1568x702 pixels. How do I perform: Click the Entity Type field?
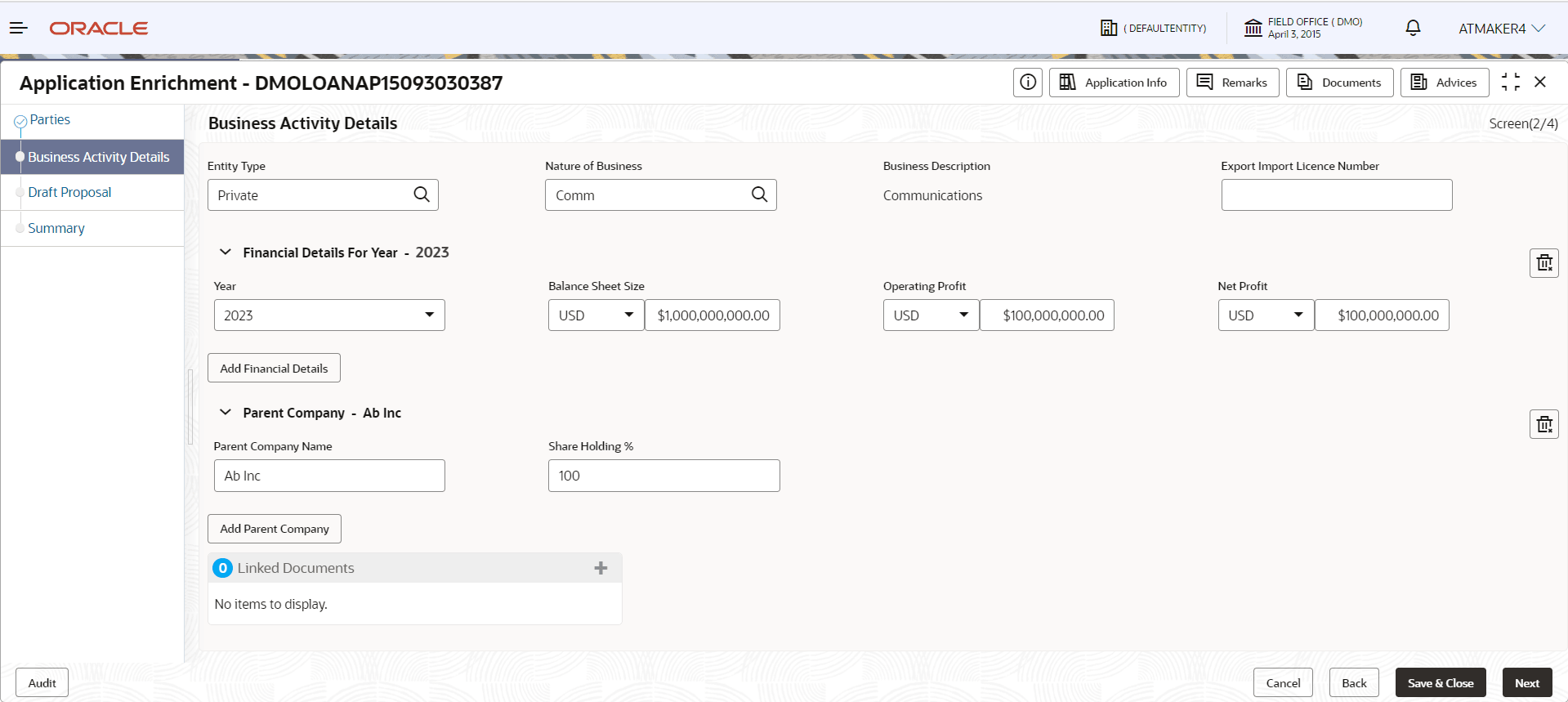pyautogui.click(x=323, y=195)
